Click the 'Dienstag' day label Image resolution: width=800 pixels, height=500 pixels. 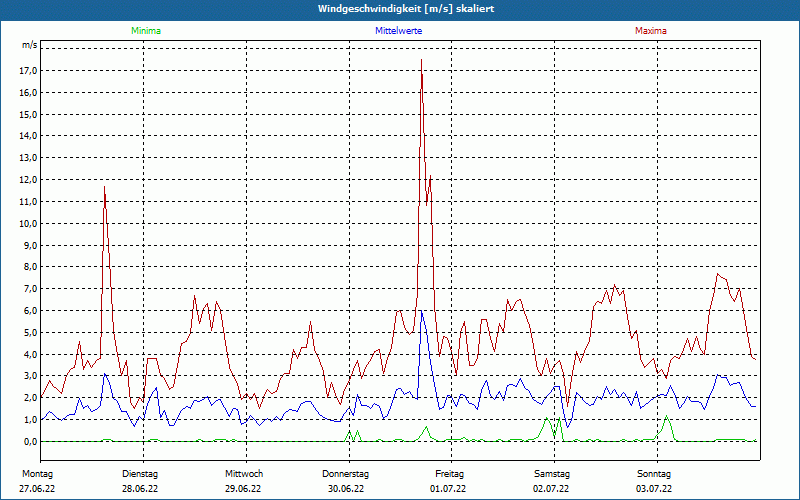[140, 474]
